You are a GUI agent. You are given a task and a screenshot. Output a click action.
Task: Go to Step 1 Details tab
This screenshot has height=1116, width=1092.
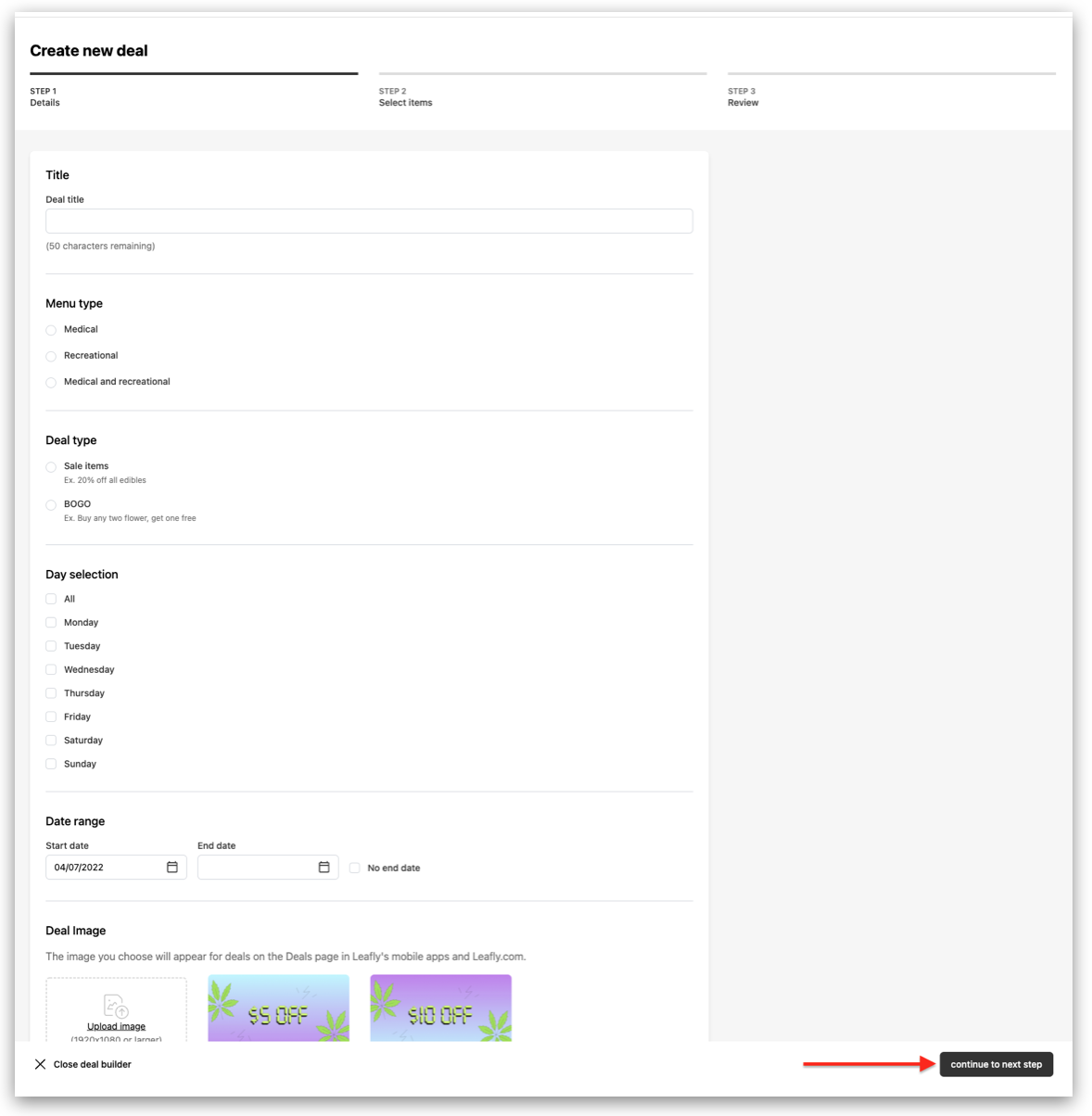(194, 91)
